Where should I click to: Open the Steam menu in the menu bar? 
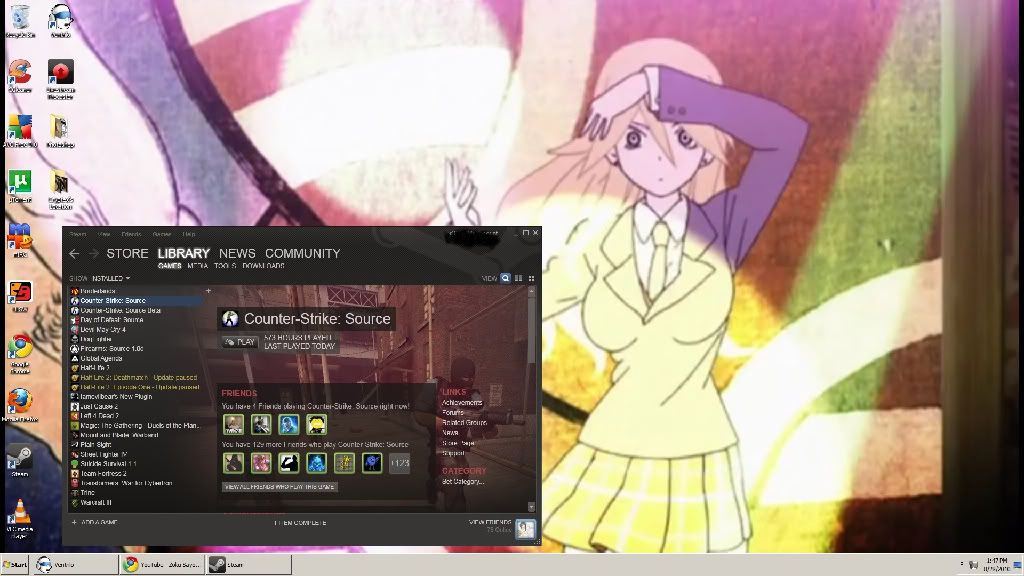[x=78, y=234]
